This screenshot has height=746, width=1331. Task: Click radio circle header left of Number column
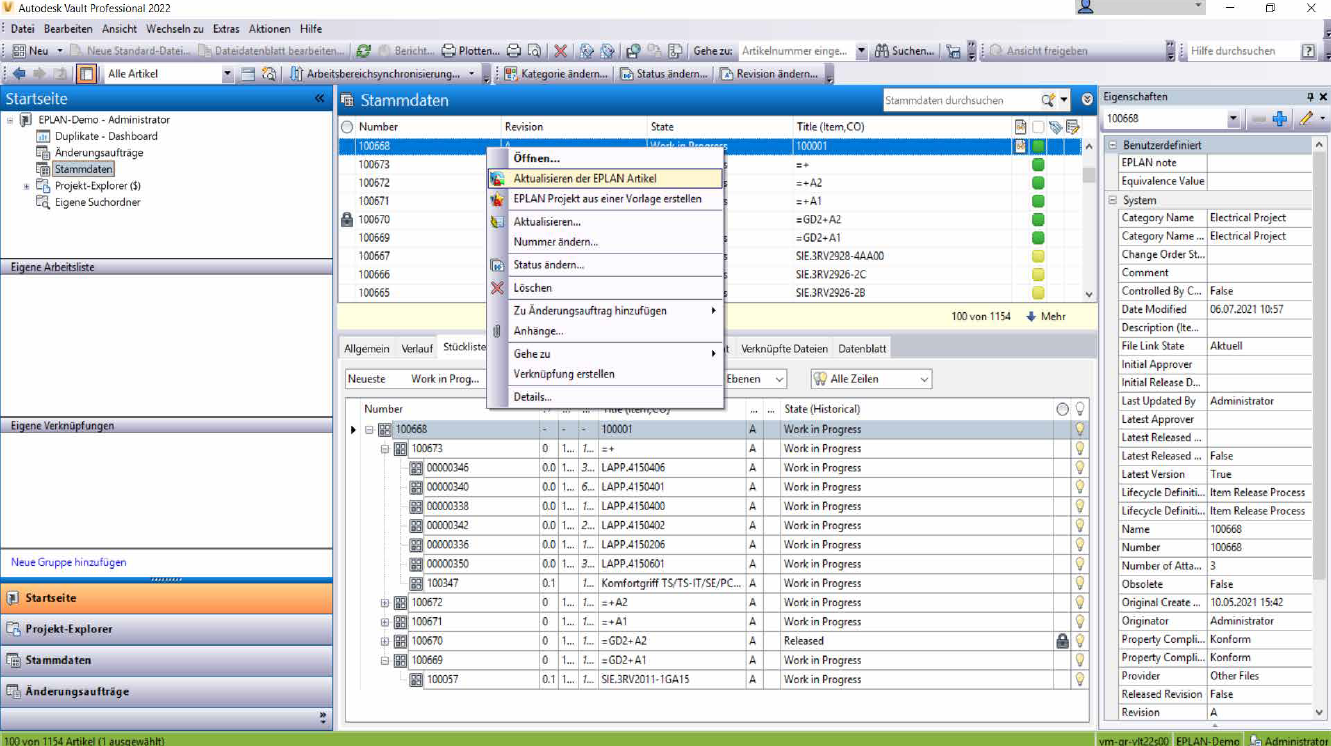[348, 127]
